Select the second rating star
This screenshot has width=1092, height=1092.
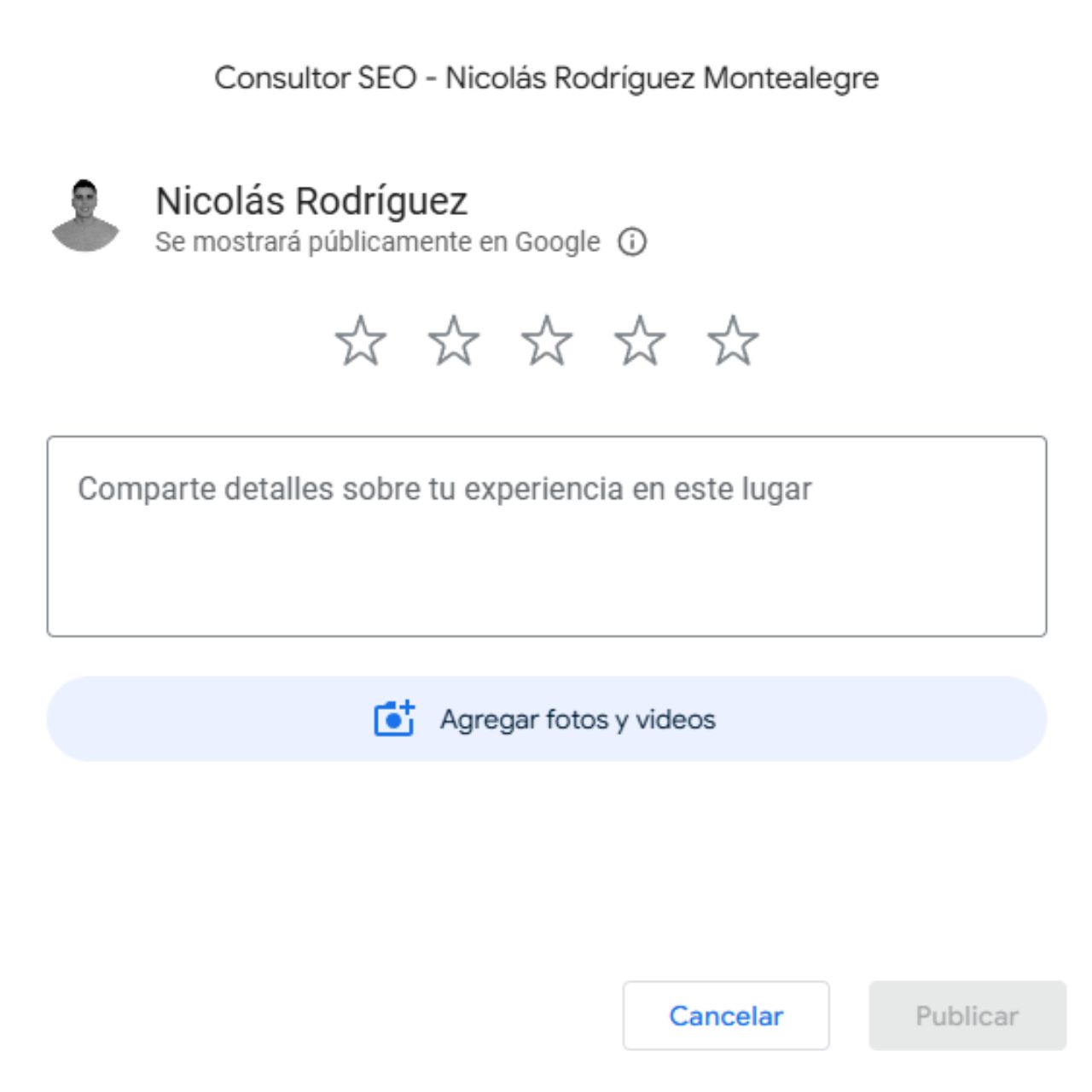click(453, 341)
